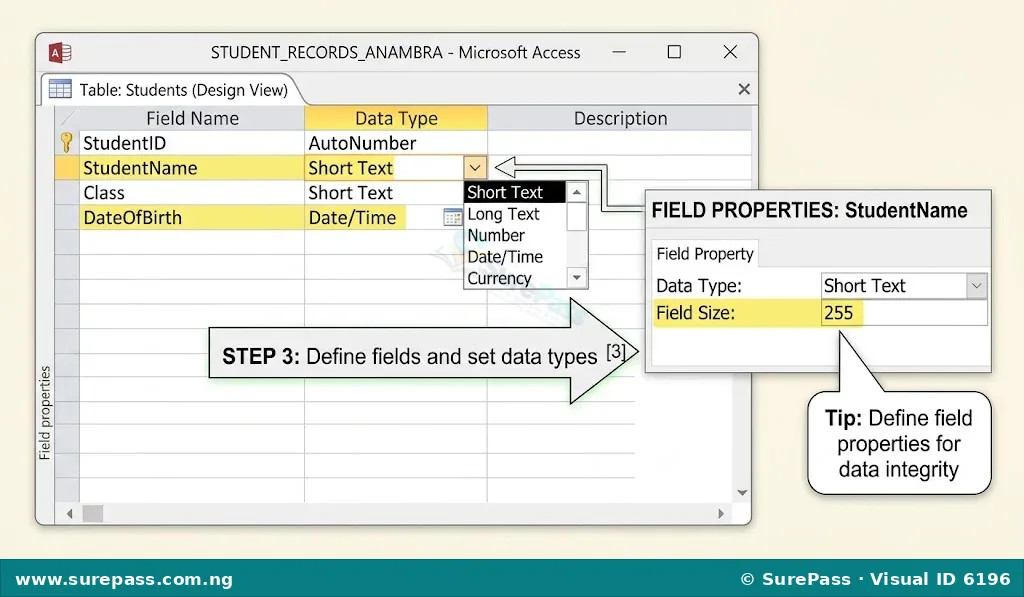This screenshot has width=1024, height=597.
Task: Open the Field Property tab
Action: click(705, 253)
